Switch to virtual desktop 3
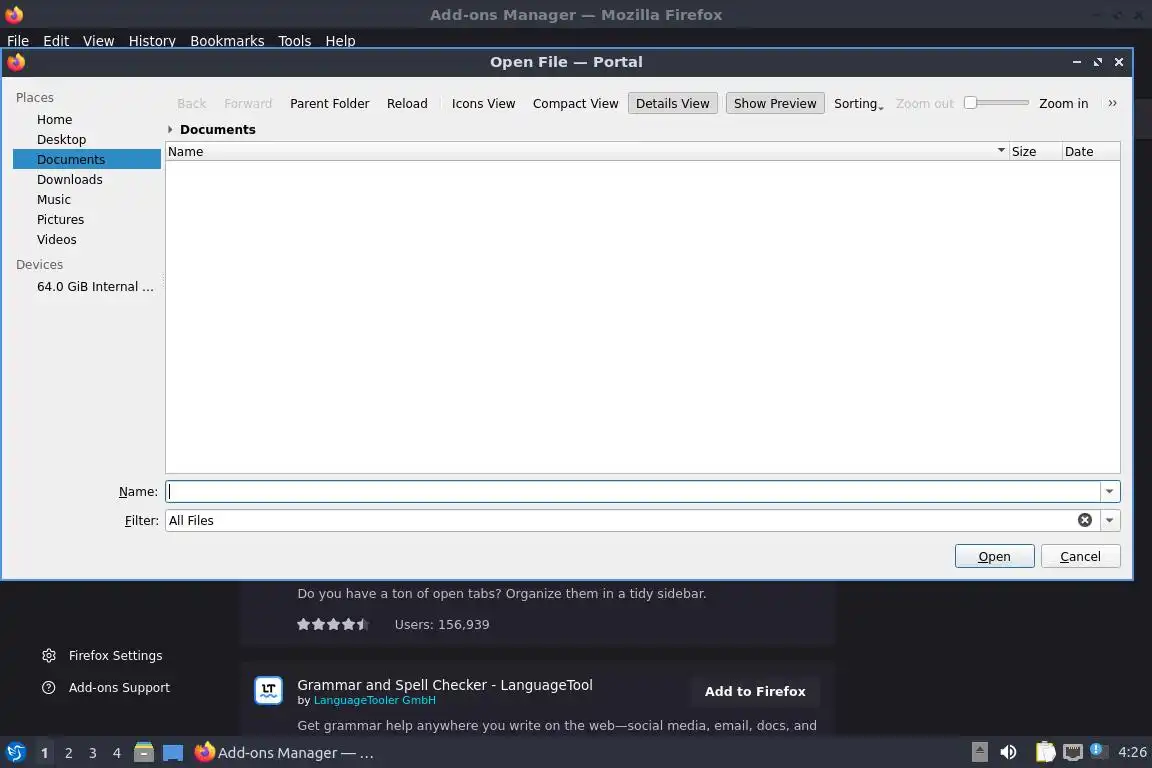The width and height of the screenshot is (1152, 768). click(x=93, y=753)
